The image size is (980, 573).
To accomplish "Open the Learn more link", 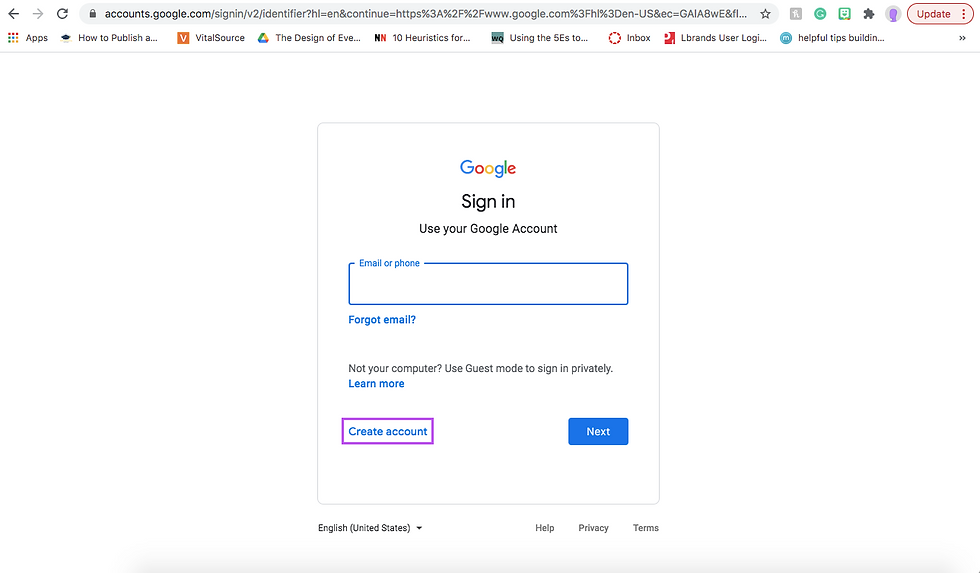I will (x=376, y=384).
